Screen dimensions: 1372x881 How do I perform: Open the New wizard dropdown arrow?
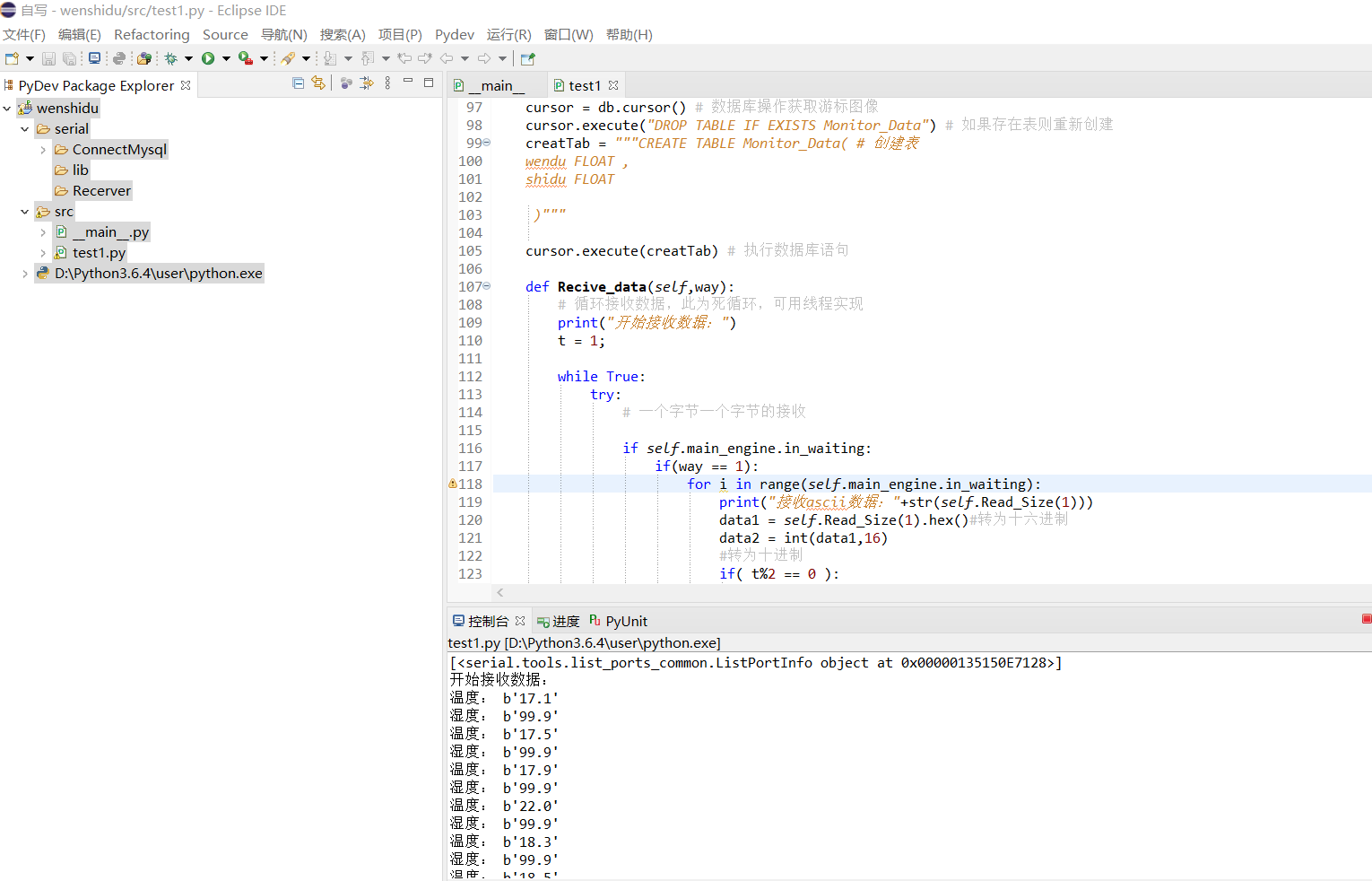(x=30, y=58)
